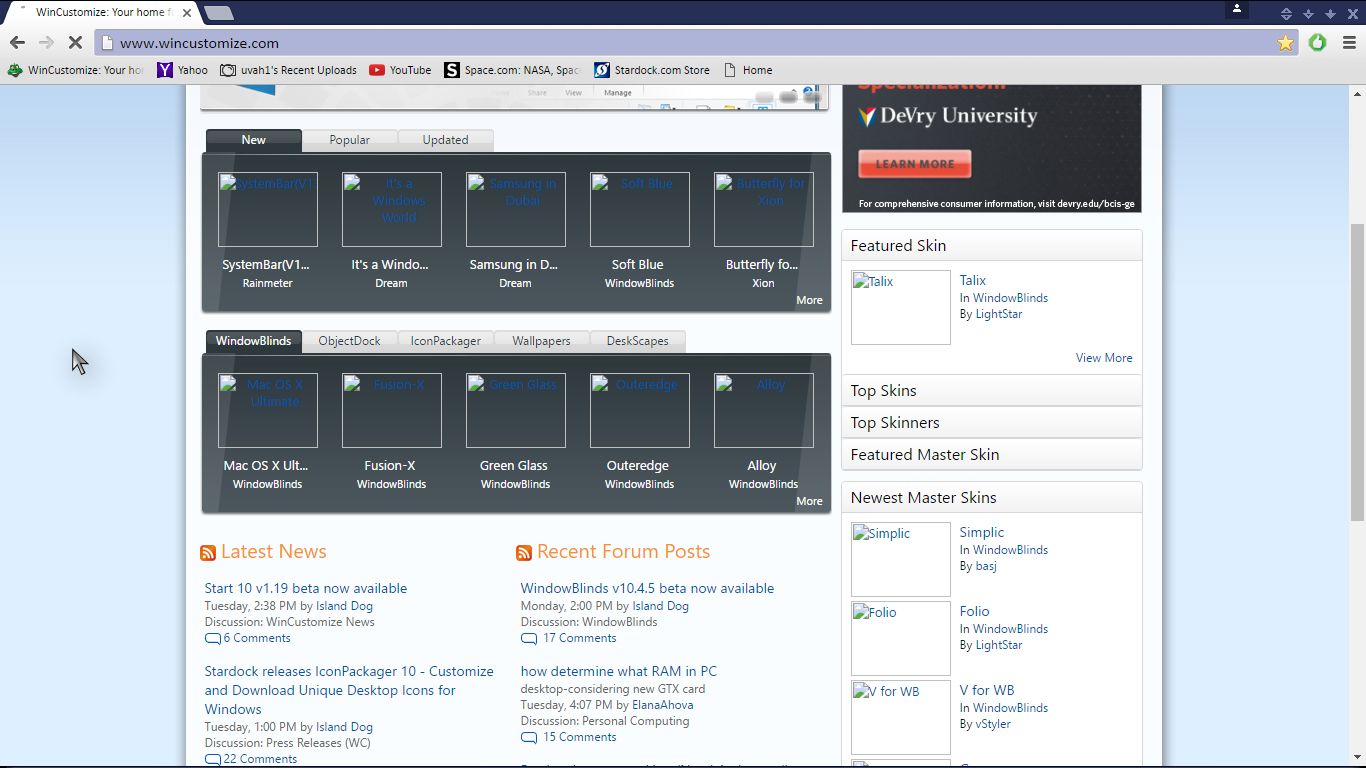Click the green extension icon in toolbar

point(1317,43)
